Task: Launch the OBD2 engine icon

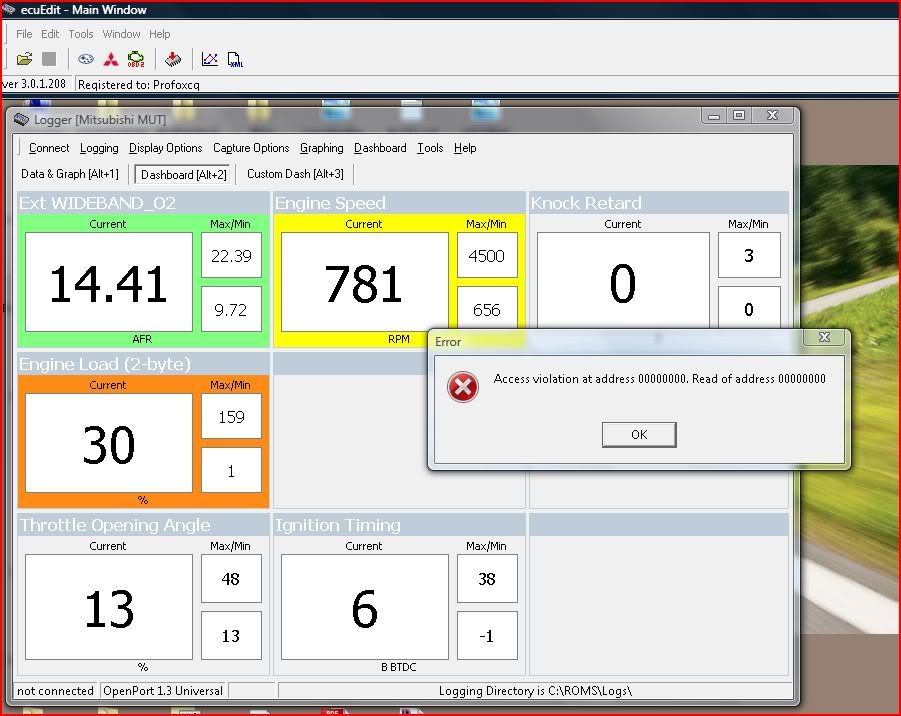Action: point(136,59)
